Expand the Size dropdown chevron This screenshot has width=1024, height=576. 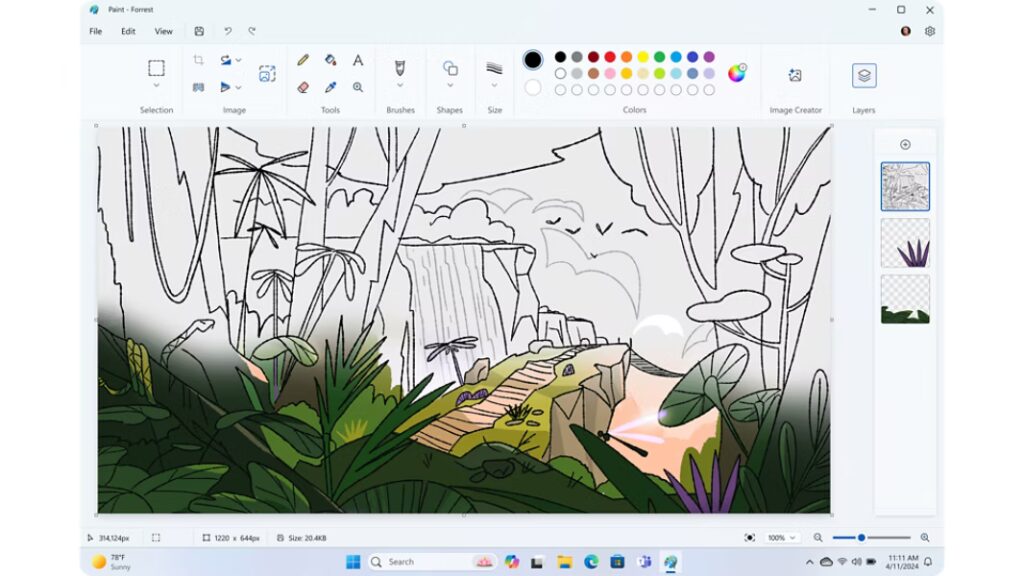[494, 86]
